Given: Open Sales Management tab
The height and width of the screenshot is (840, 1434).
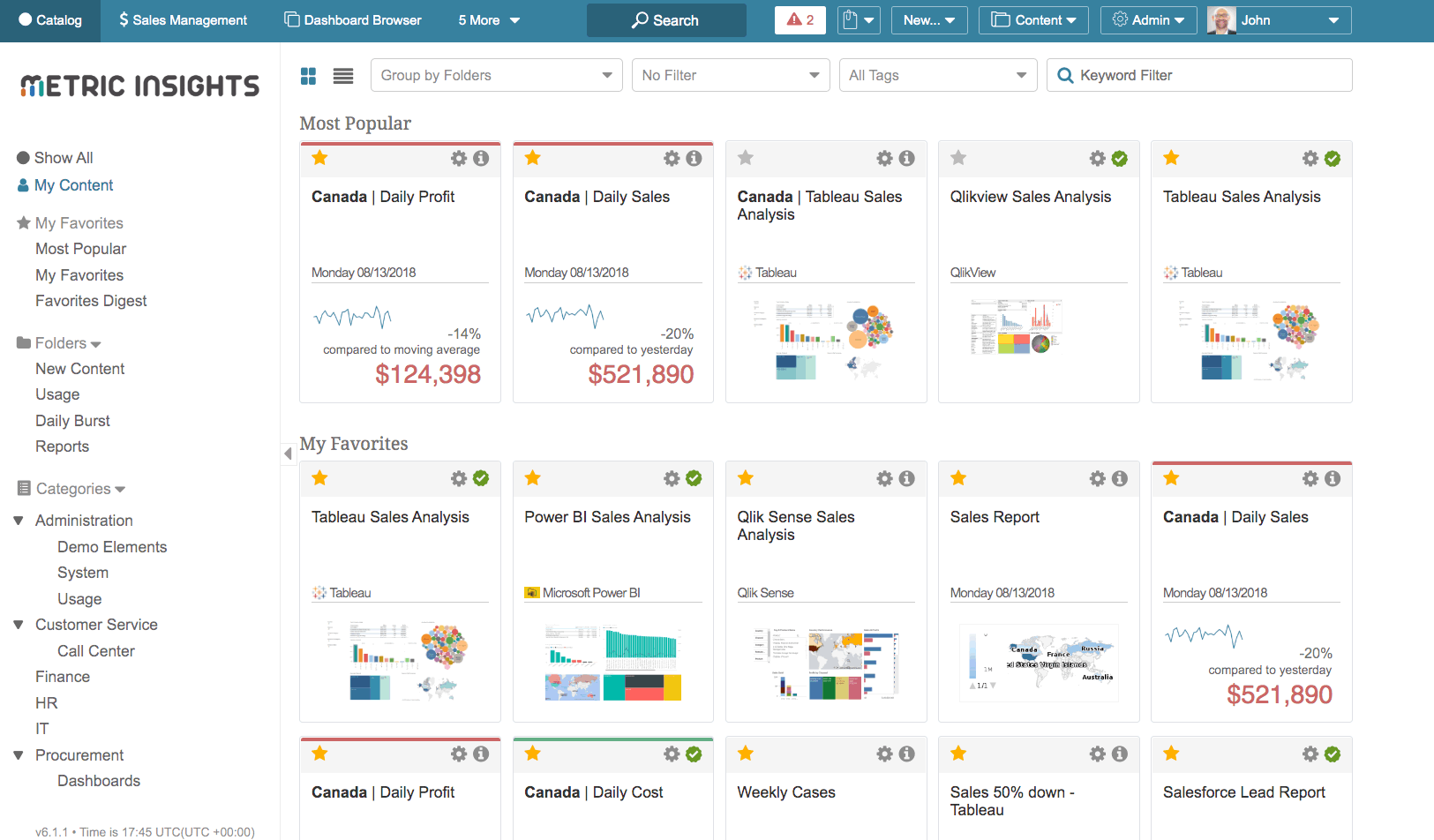Looking at the screenshot, I should point(184,20).
